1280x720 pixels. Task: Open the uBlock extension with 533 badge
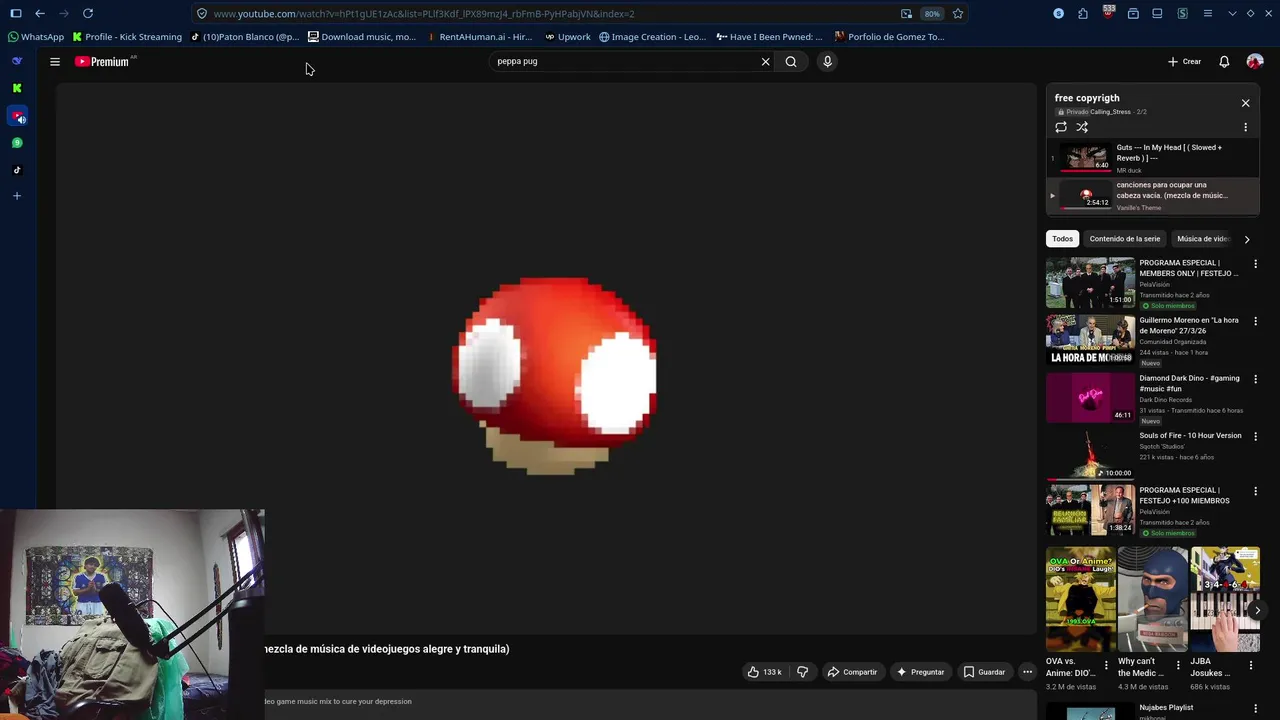tap(1108, 13)
